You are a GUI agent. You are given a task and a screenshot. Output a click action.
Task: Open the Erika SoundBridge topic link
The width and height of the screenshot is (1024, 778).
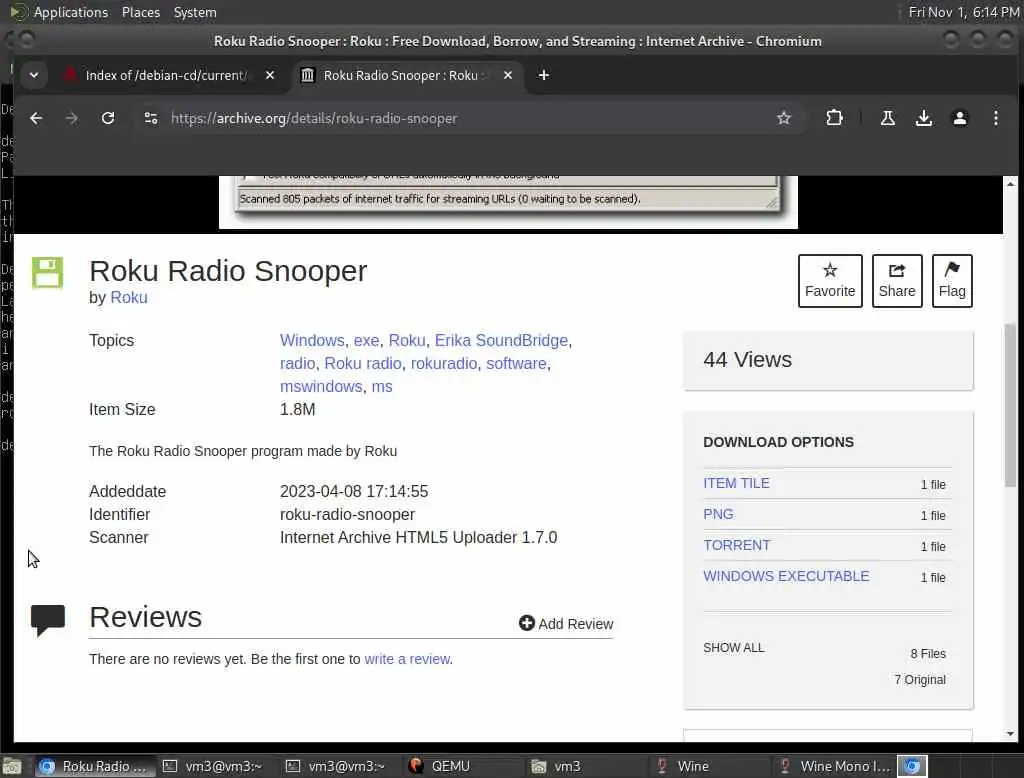coord(502,340)
